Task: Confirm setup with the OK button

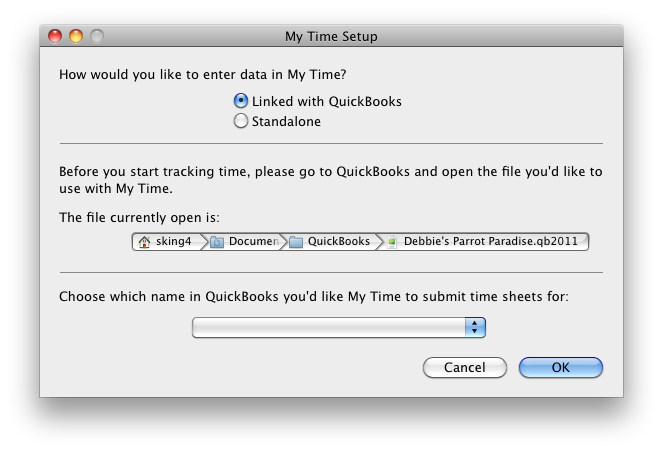Action: pyautogui.click(x=561, y=367)
